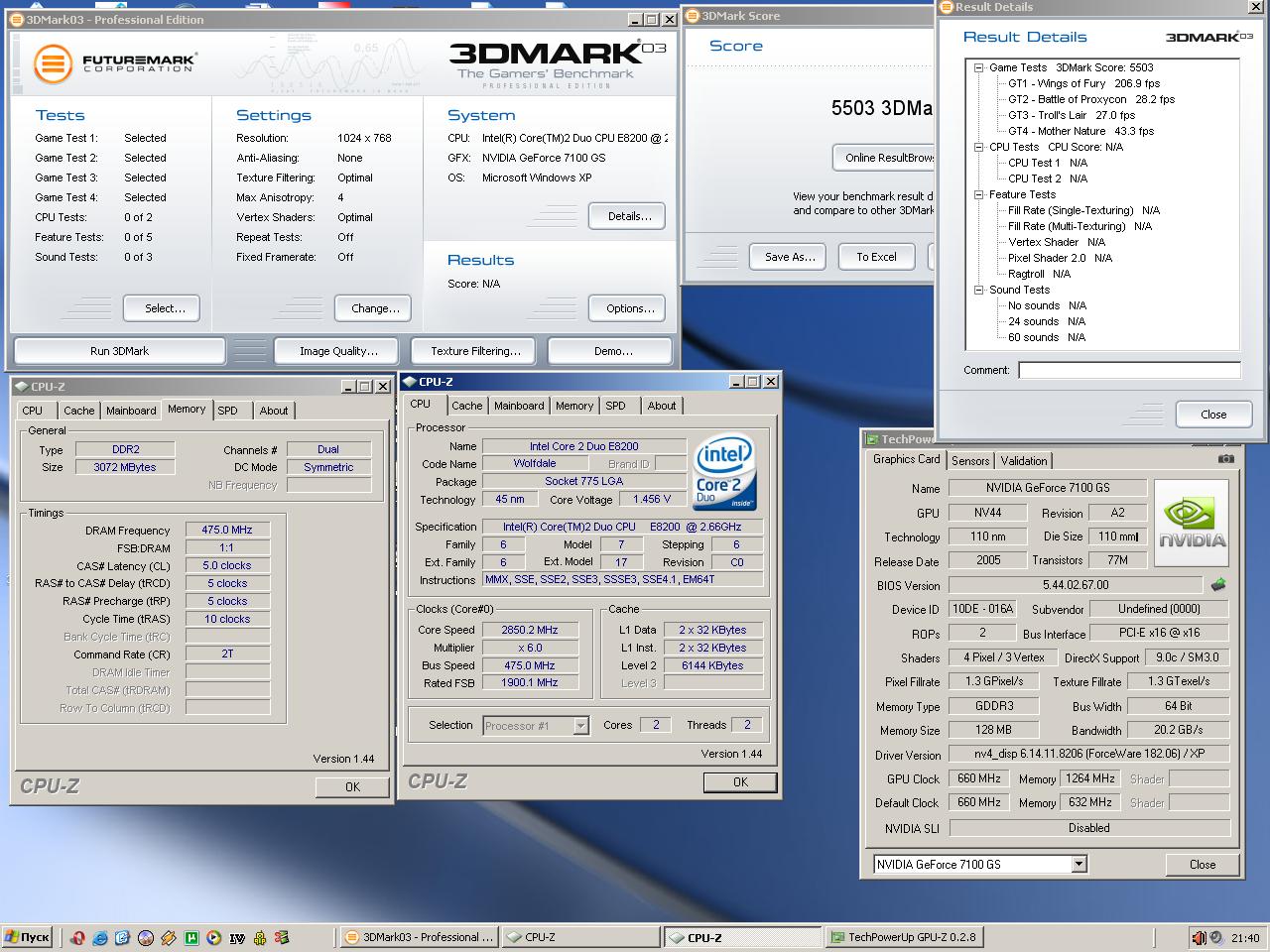Switch to CPU tab in memory CPU-Z window
This screenshot has width=1270, height=952.
pyautogui.click(x=33, y=411)
